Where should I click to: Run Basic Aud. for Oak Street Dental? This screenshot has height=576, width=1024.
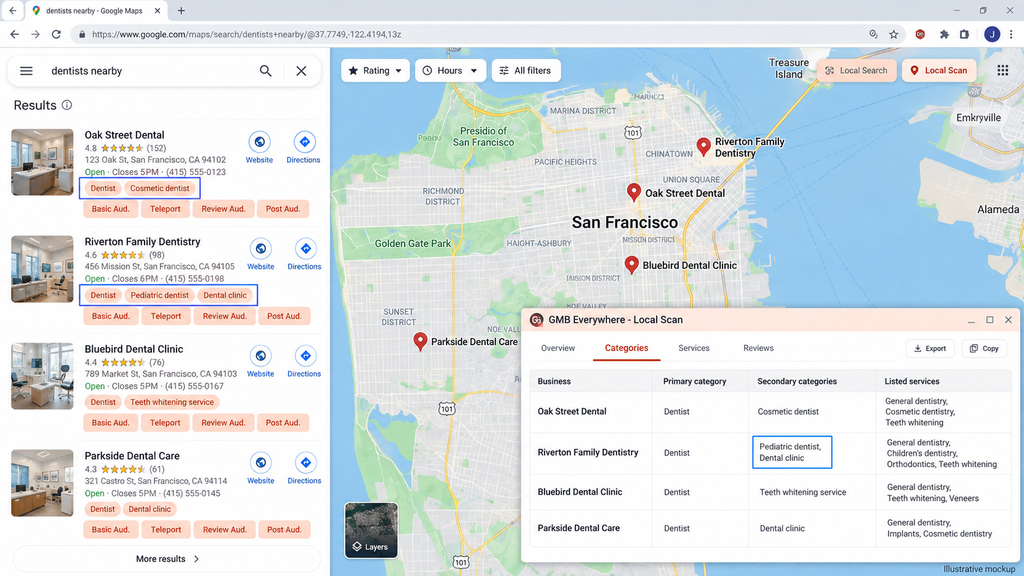coord(110,209)
